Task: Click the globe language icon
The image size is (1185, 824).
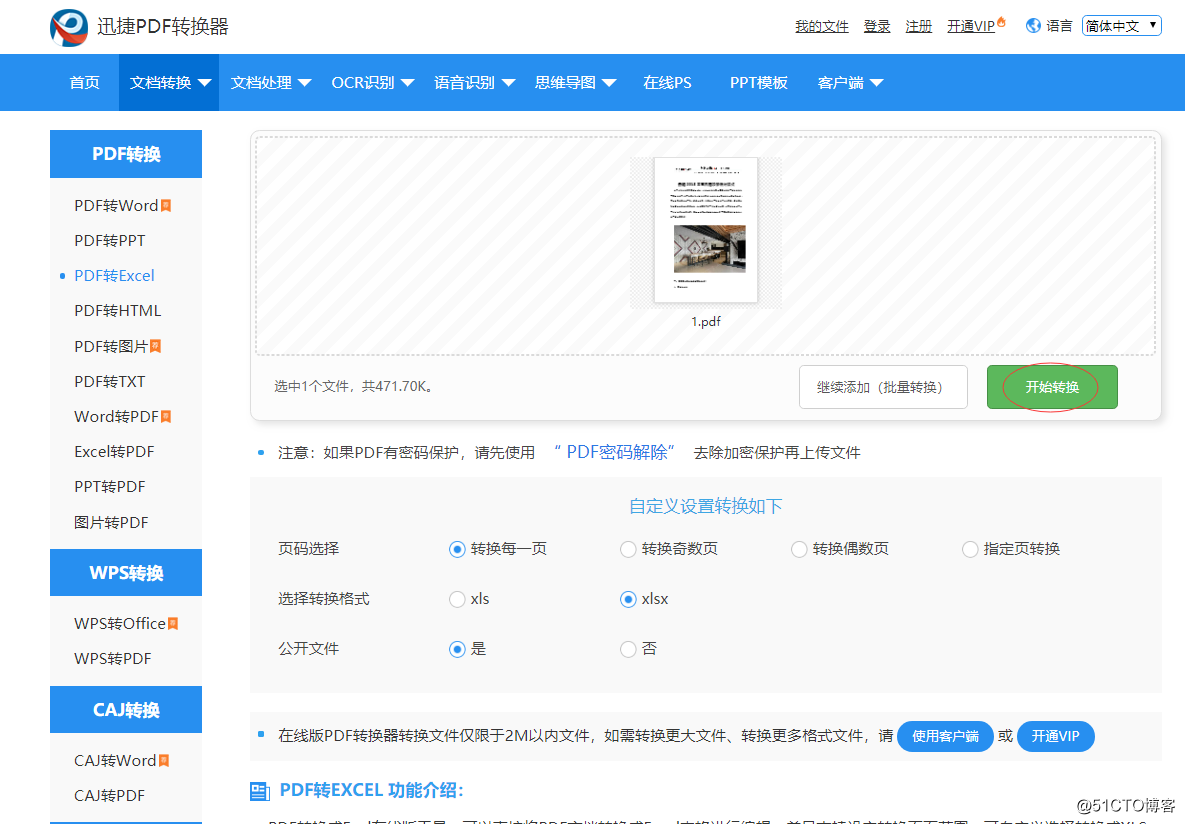Action: [1033, 26]
